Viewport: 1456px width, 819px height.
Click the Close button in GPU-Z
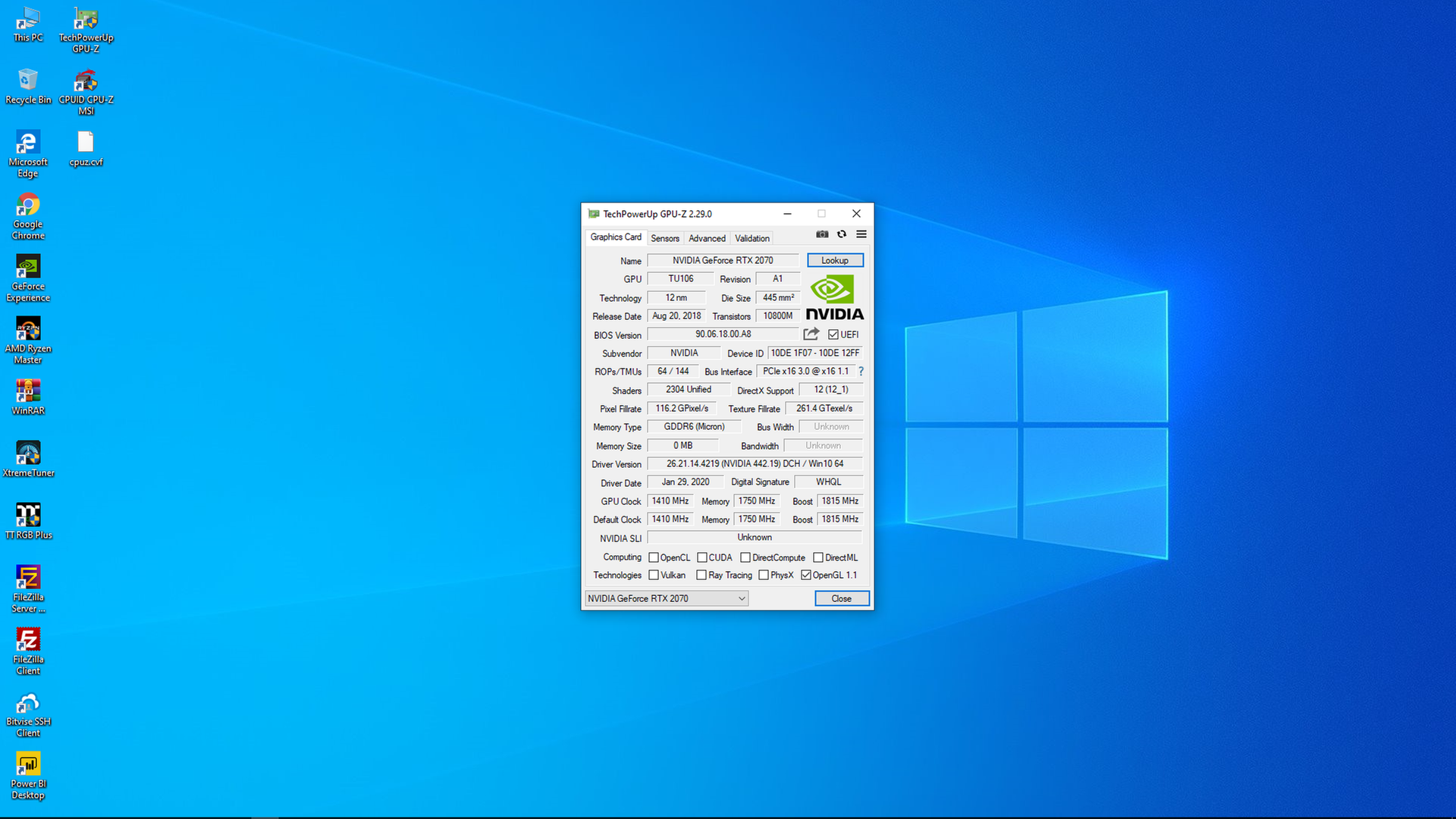[x=842, y=598]
